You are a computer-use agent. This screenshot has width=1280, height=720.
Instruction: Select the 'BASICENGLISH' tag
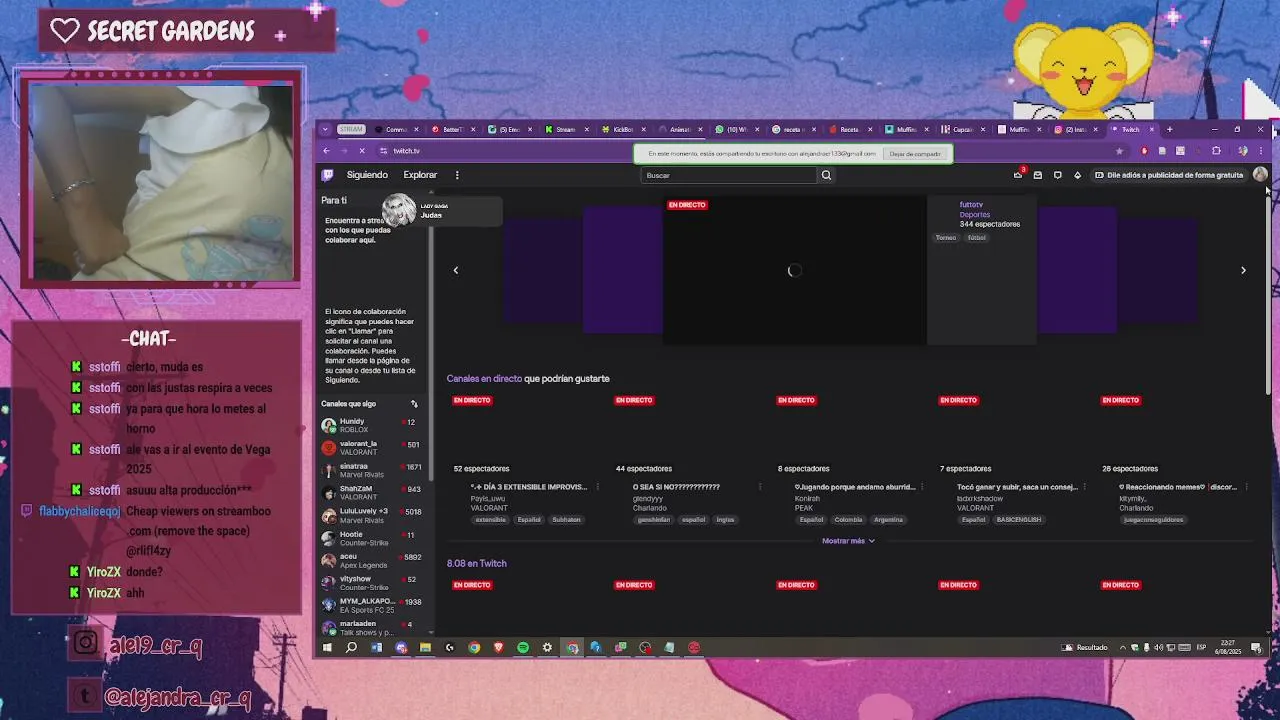(1019, 520)
